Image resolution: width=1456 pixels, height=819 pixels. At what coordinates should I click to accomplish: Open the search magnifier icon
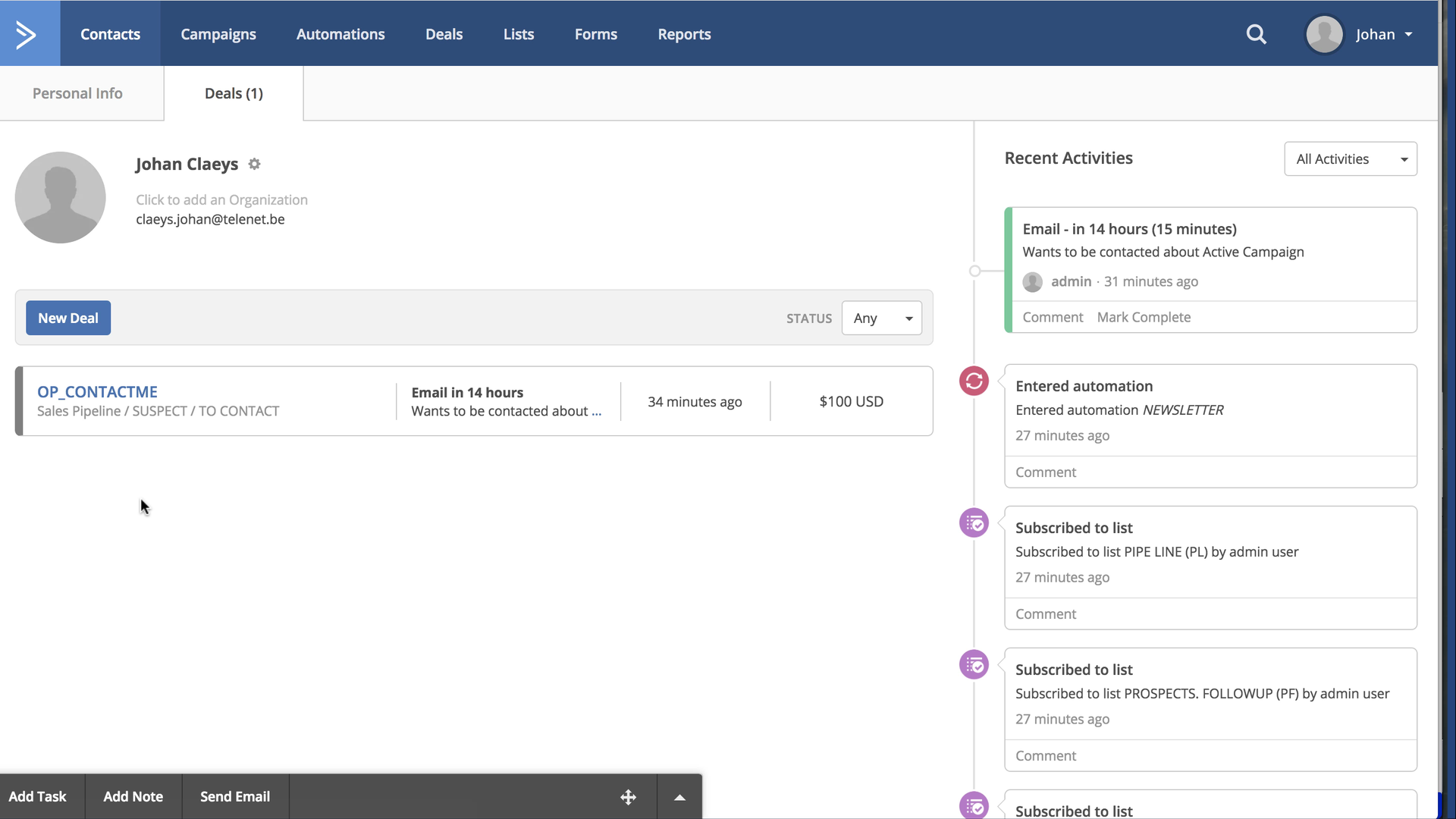click(x=1256, y=34)
